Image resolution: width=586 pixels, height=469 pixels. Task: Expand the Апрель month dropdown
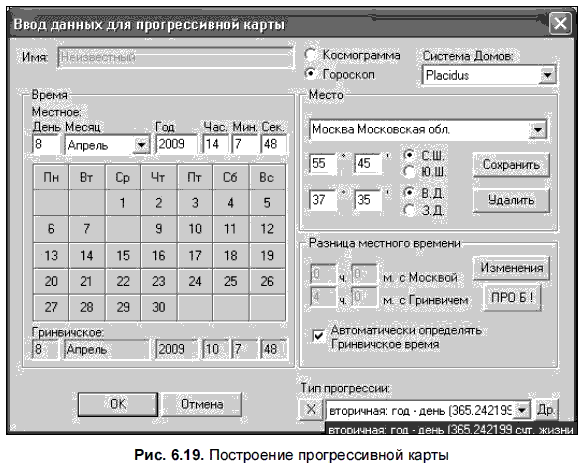click(141, 145)
